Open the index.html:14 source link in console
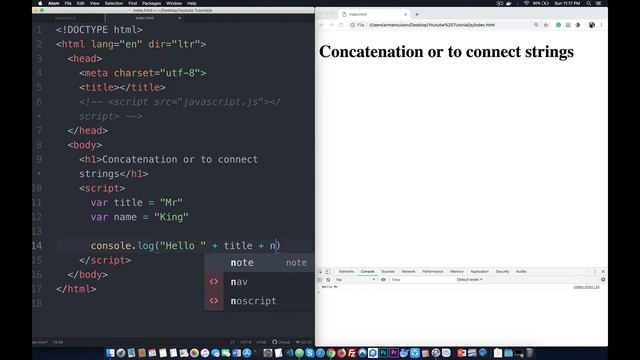 pyautogui.click(x=586, y=287)
